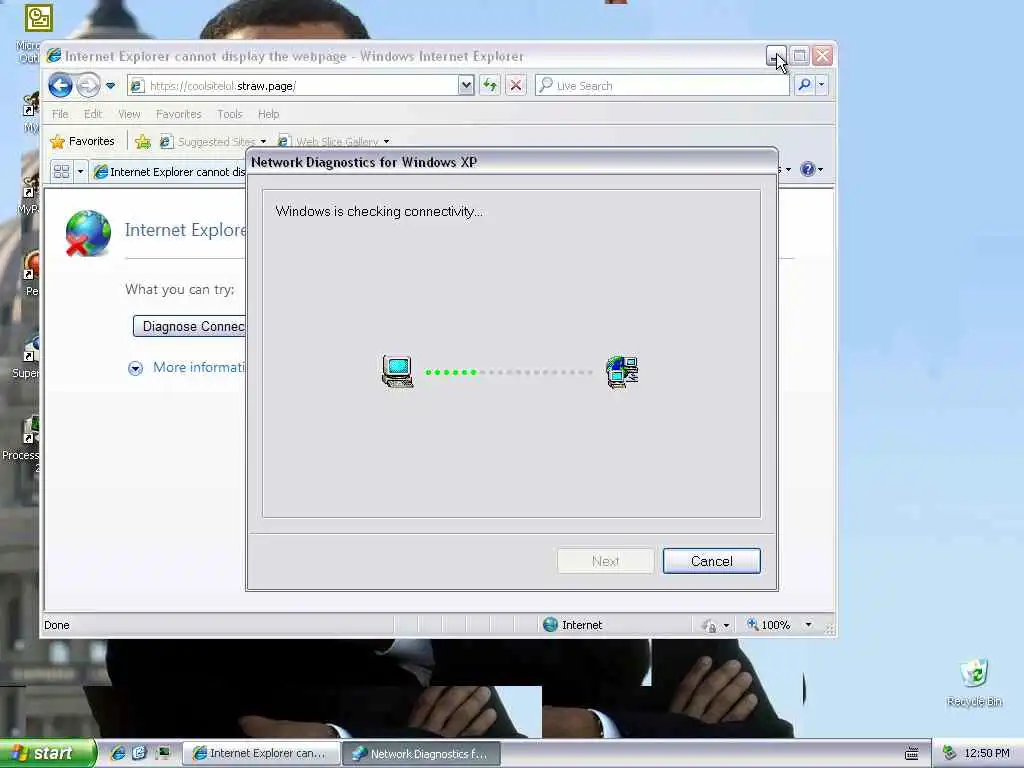Screen dimensions: 1024x768
Task: Open the File menu
Action: coord(60,114)
